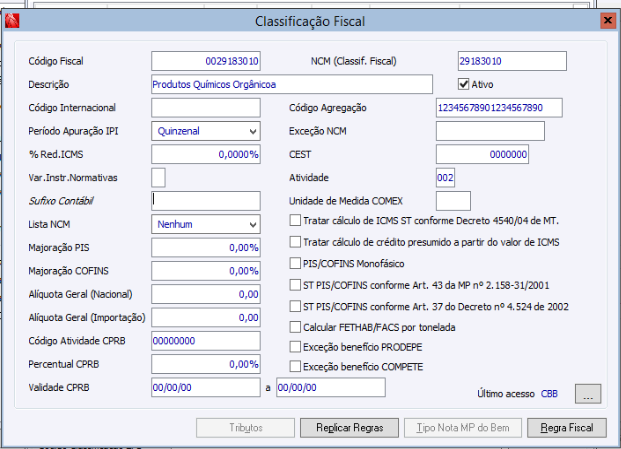Click the Código Internacional field
The width and height of the screenshot is (621, 449).
click(x=205, y=107)
